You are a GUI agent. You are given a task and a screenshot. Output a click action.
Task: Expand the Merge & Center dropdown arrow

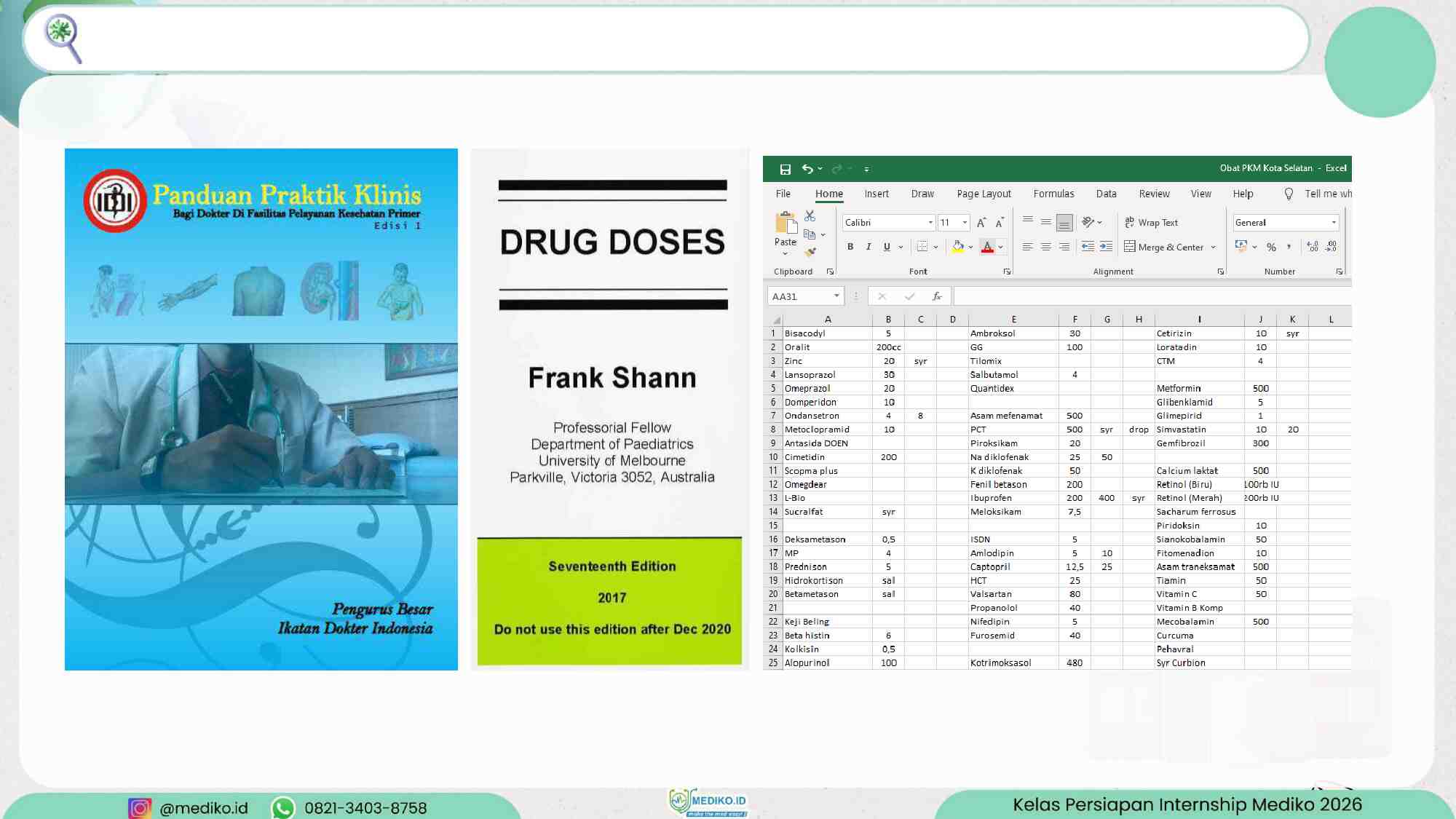[x=1214, y=248]
